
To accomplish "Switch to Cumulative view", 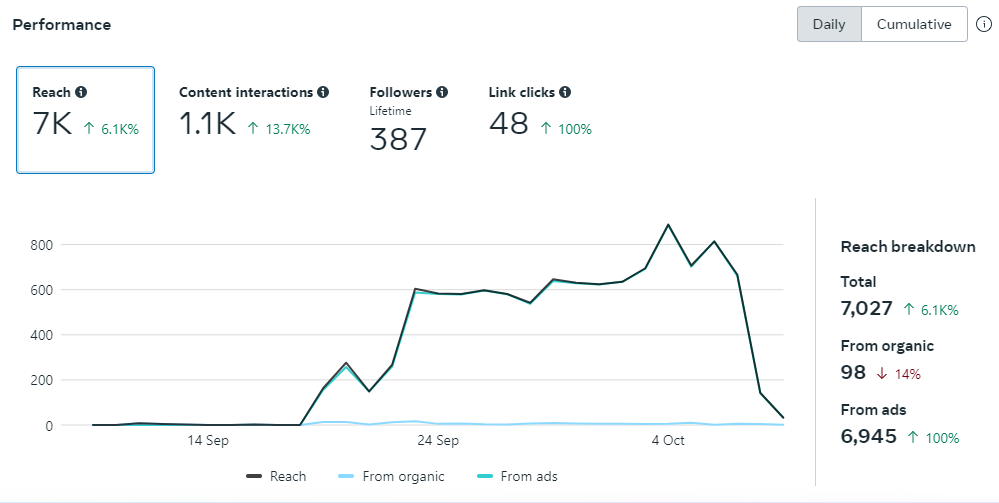I will (x=914, y=24).
